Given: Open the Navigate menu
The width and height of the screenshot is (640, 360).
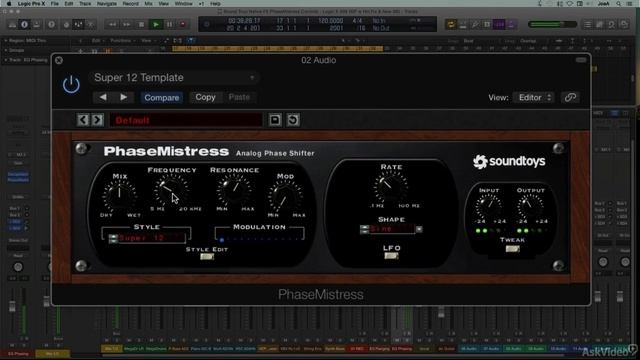Looking at the screenshot, I should pos(107,4).
